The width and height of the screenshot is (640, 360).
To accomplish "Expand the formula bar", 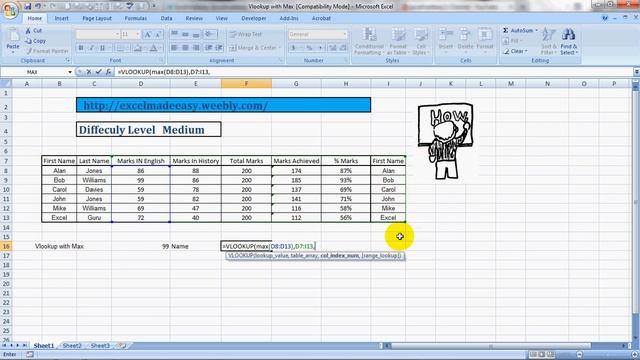I will pyautogui.click(x=636, y=72).
